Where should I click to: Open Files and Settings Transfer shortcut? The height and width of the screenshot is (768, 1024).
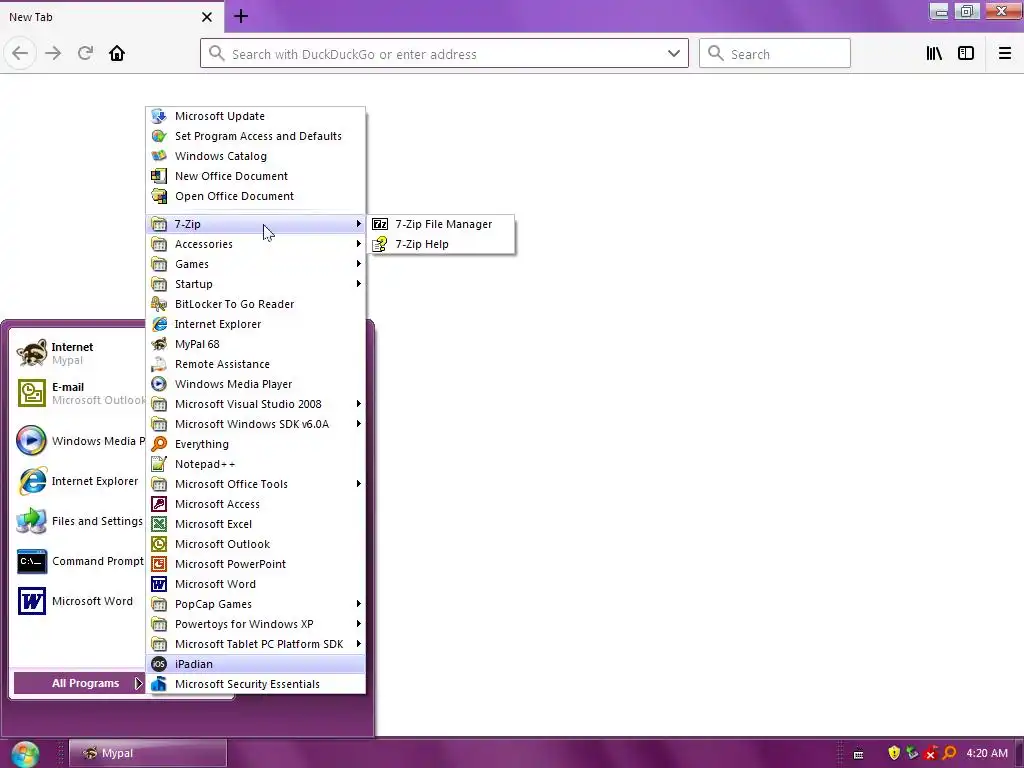[x=78, y=521]
